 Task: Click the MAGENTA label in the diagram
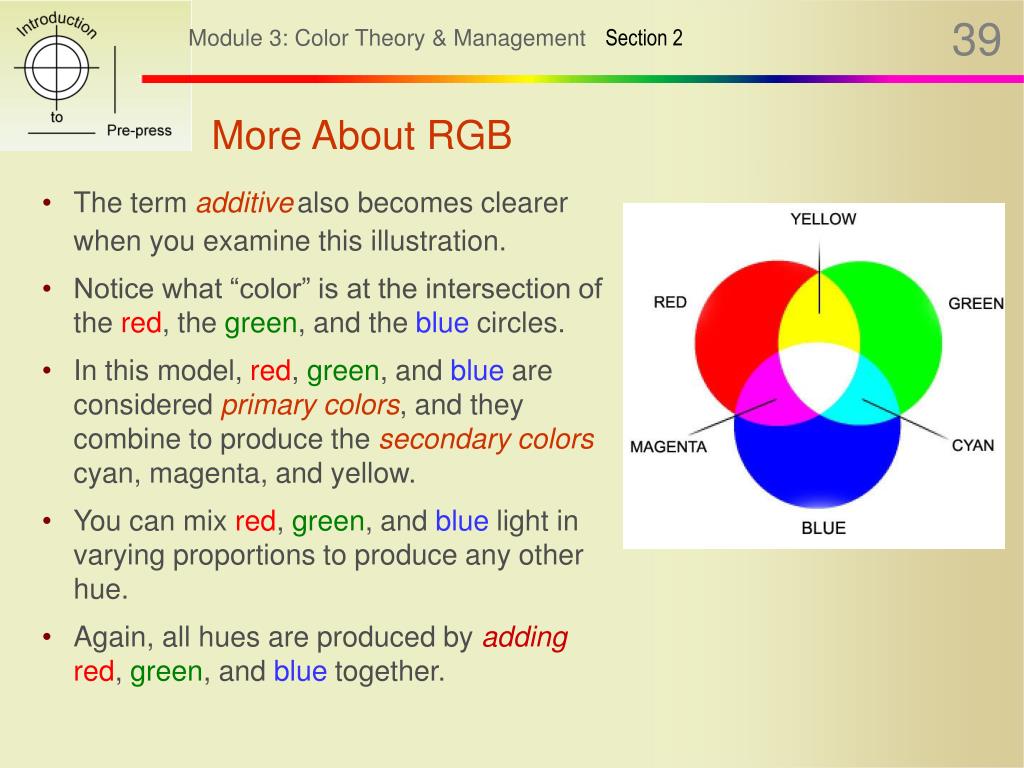click(x=668, y=447)
